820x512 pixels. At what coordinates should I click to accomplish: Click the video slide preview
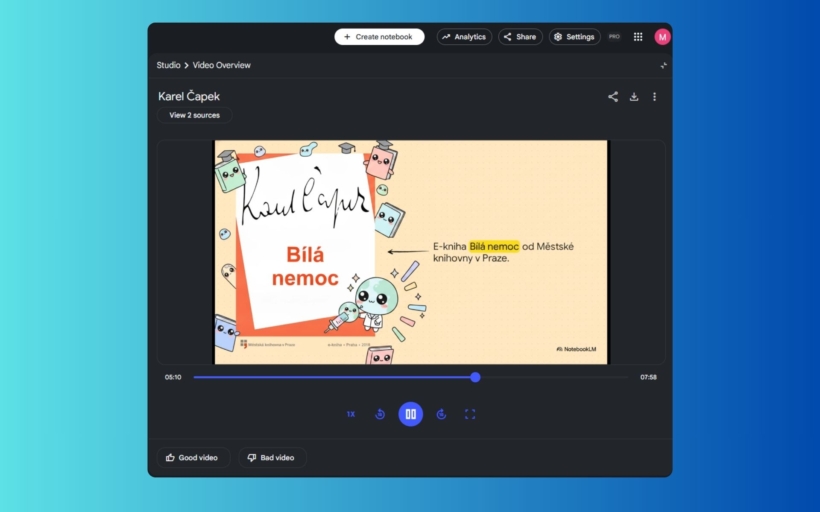coord(411,252)
